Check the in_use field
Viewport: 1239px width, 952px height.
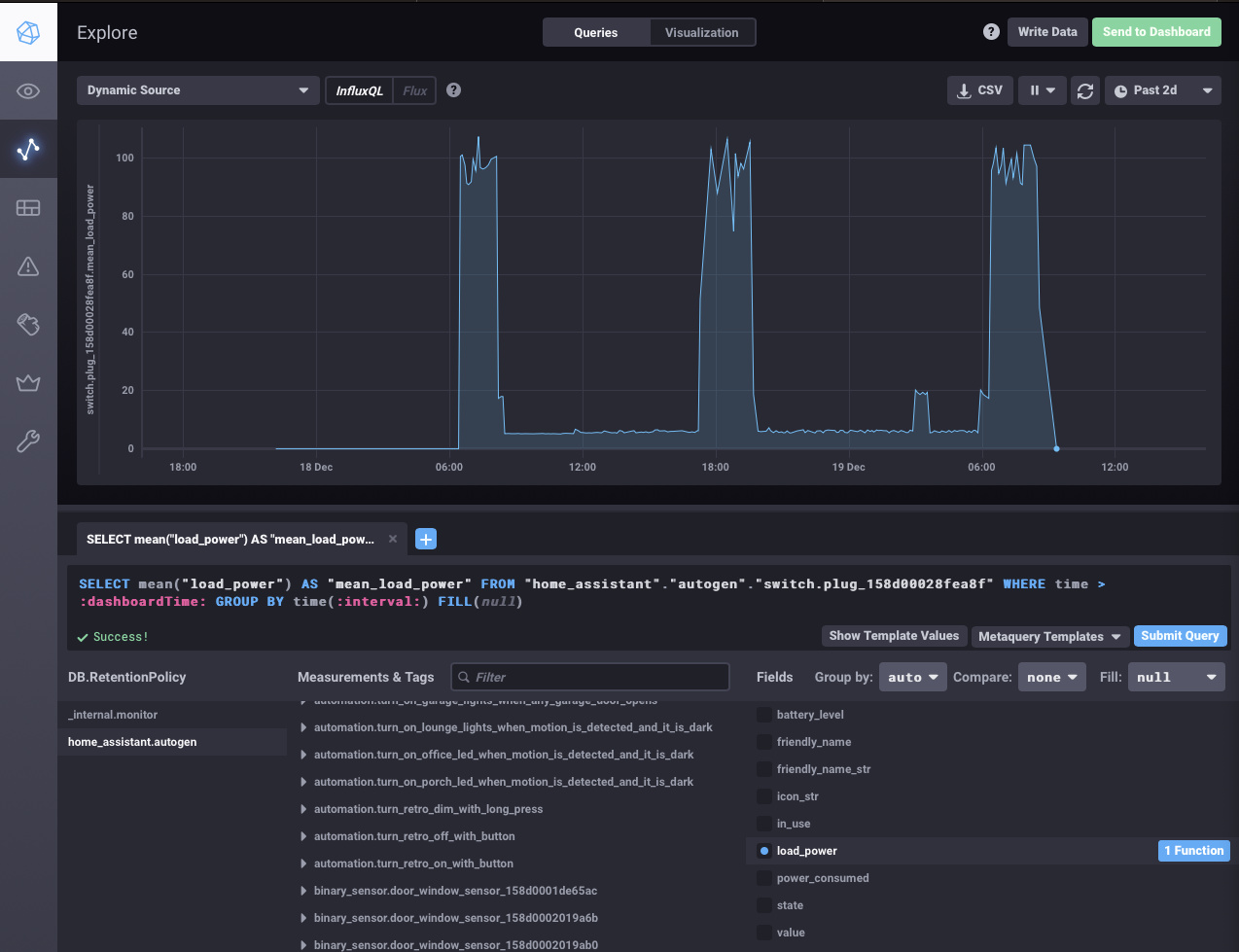click(x=764, y=824)
